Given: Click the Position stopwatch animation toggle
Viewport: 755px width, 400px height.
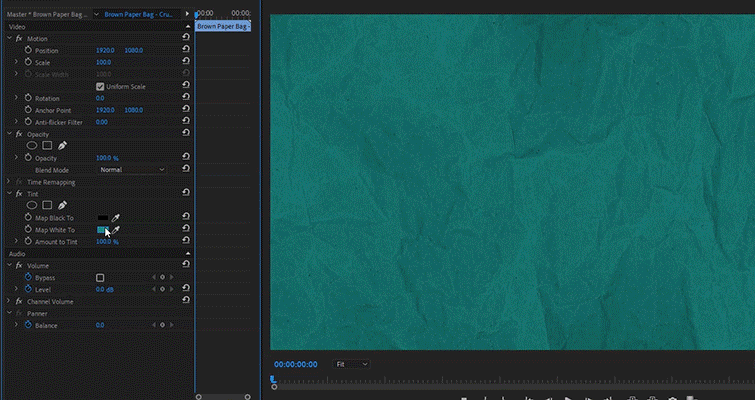Looking at the screenshot, I should click(x=27, y=50).
